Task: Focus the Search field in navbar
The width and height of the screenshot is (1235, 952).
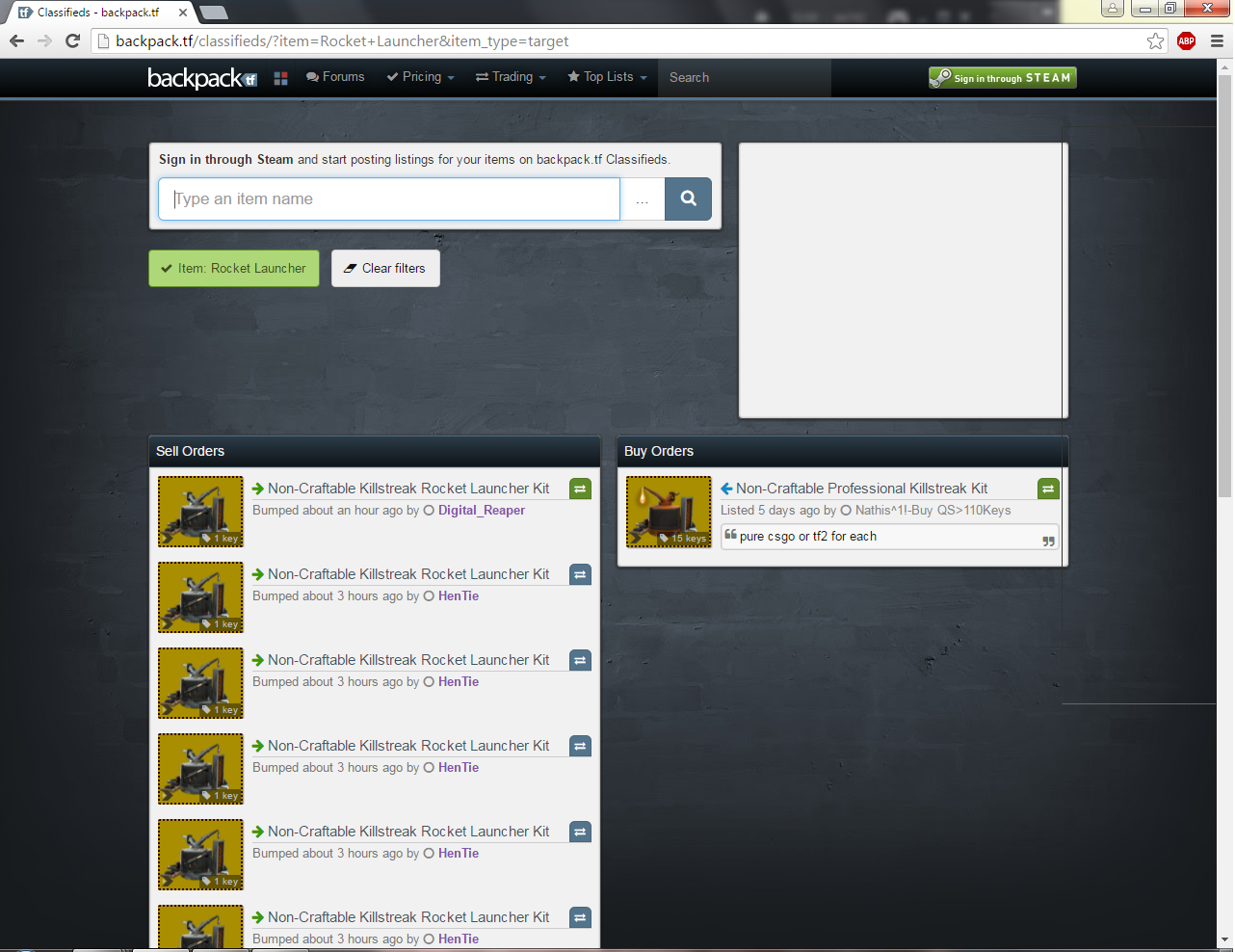Action: pos(744,77)
